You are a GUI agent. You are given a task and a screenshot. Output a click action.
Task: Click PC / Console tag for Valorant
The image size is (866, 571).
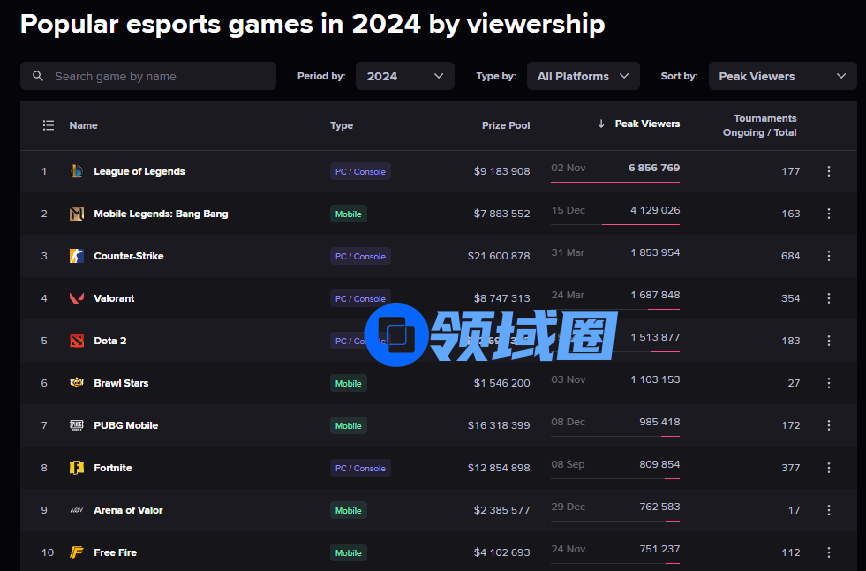point(360,298)
